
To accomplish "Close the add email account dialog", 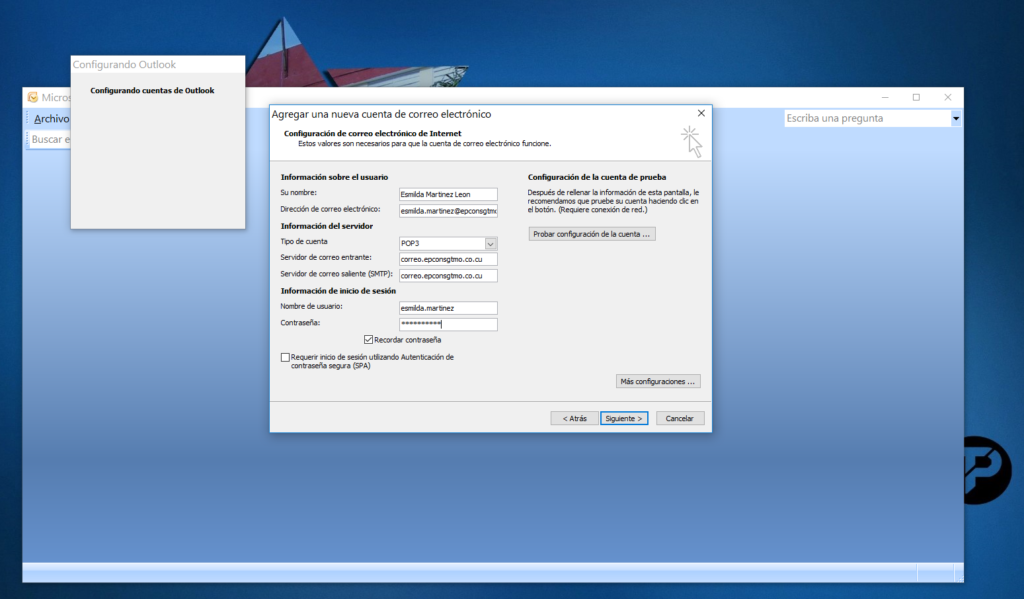I will pyautogui.click(x=700, y=114).
